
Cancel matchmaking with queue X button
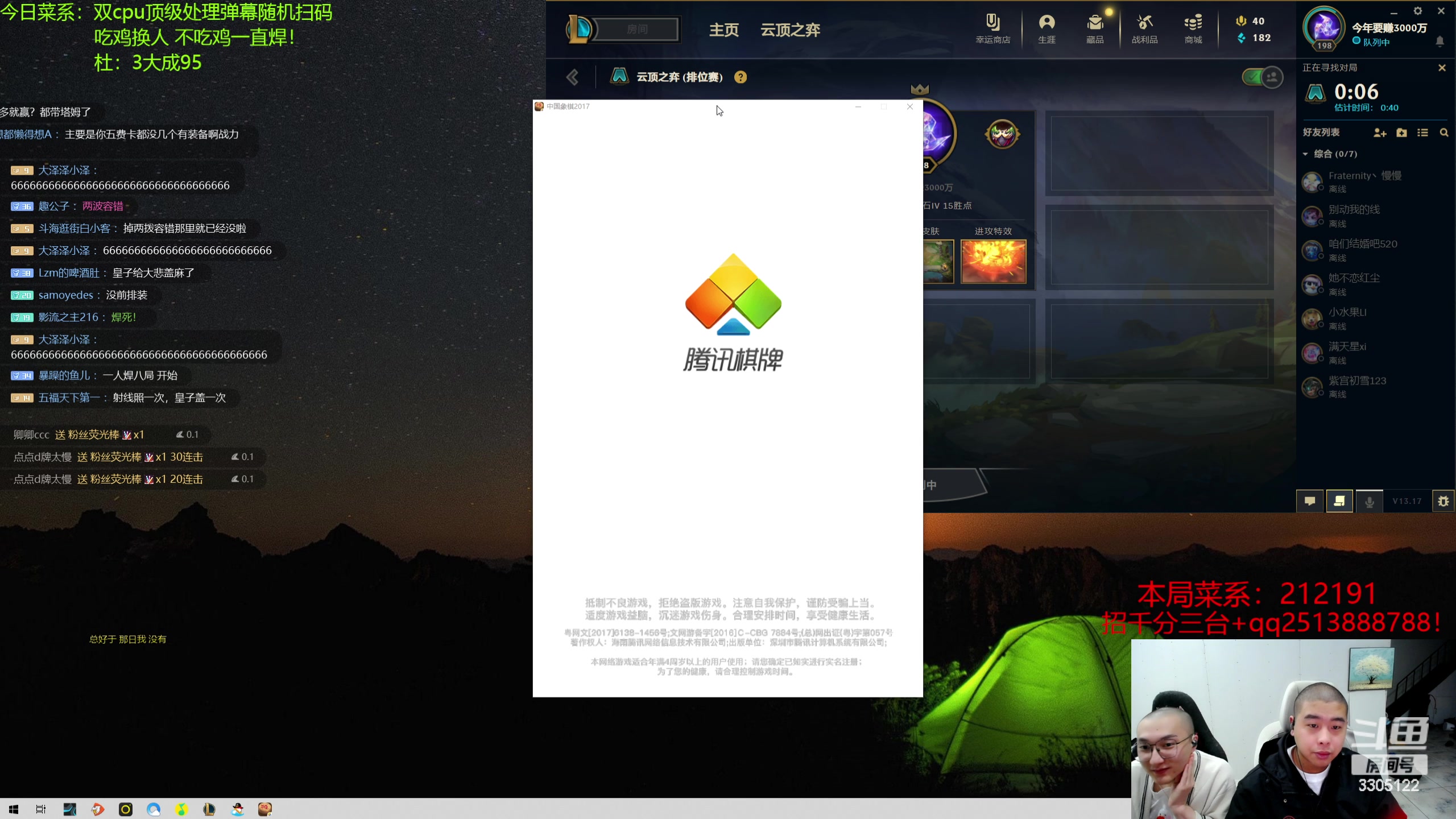pos(1442,68)
